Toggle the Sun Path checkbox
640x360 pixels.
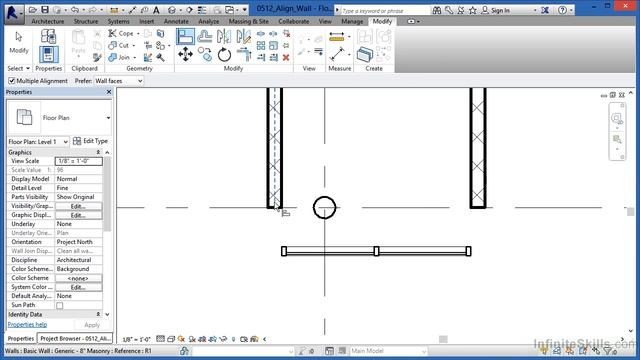pos(60,305)
